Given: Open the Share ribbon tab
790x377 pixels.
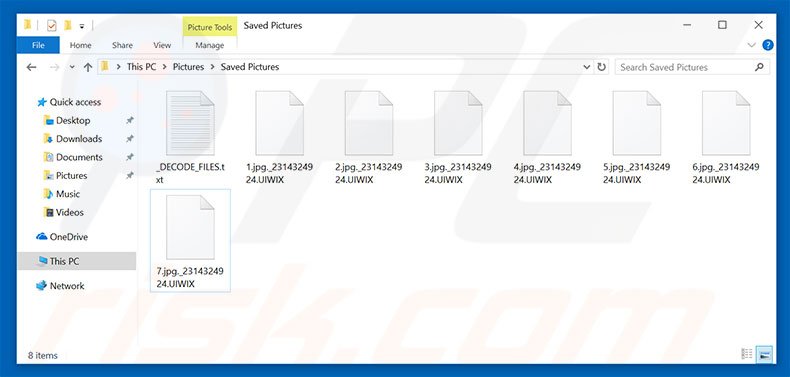Looking at the screenshot, I should (x=122, y=45).
